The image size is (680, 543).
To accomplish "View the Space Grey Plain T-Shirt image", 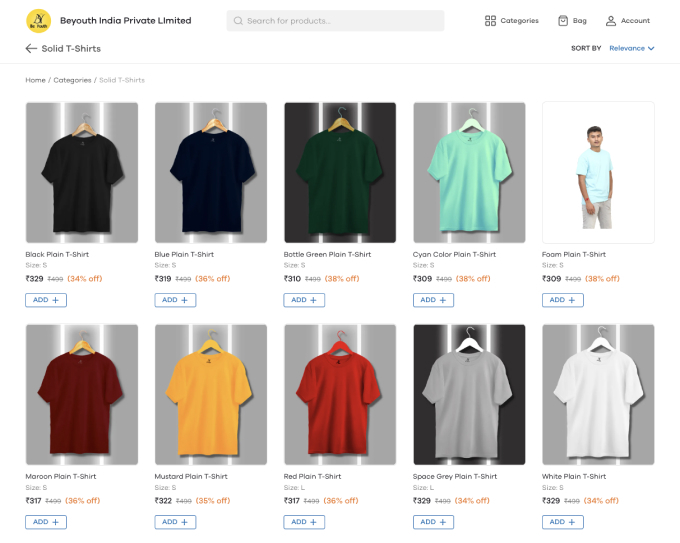I will [x=469, y=395].
